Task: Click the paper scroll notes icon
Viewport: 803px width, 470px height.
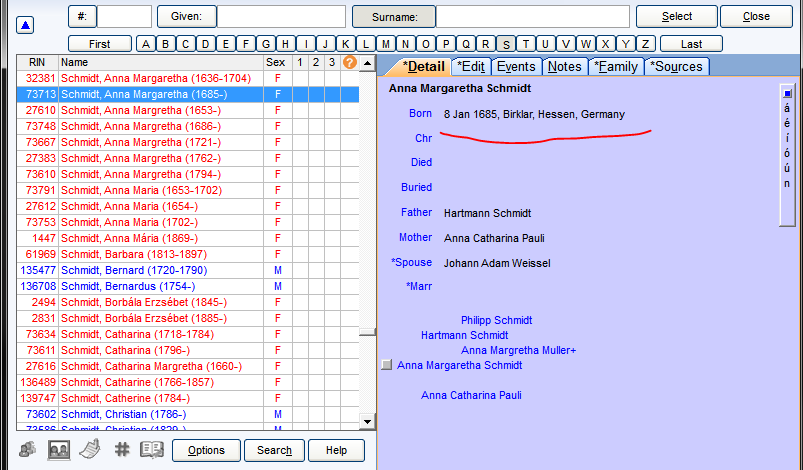Action: (90, 450)
